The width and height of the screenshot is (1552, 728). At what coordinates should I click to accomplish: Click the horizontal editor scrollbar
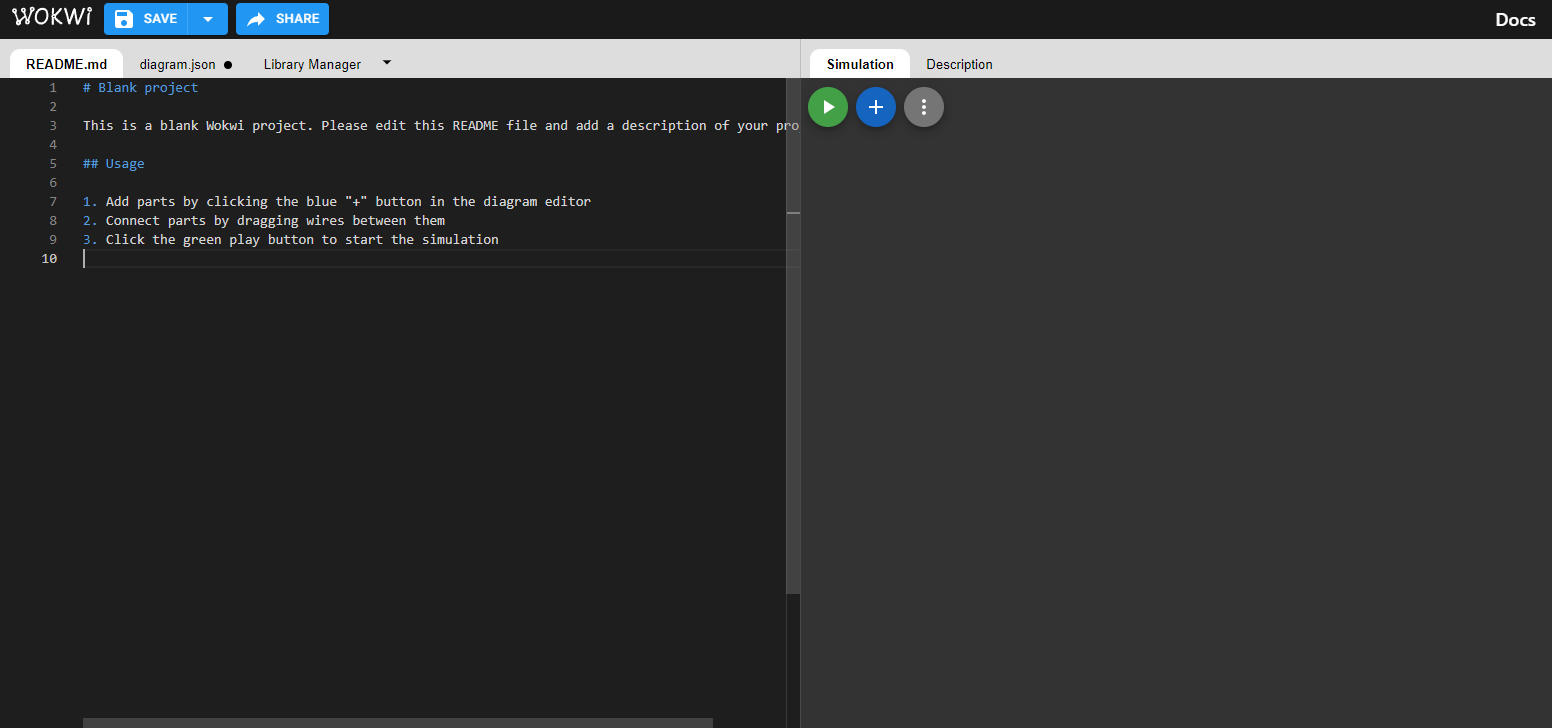click(x=398, y=722)
